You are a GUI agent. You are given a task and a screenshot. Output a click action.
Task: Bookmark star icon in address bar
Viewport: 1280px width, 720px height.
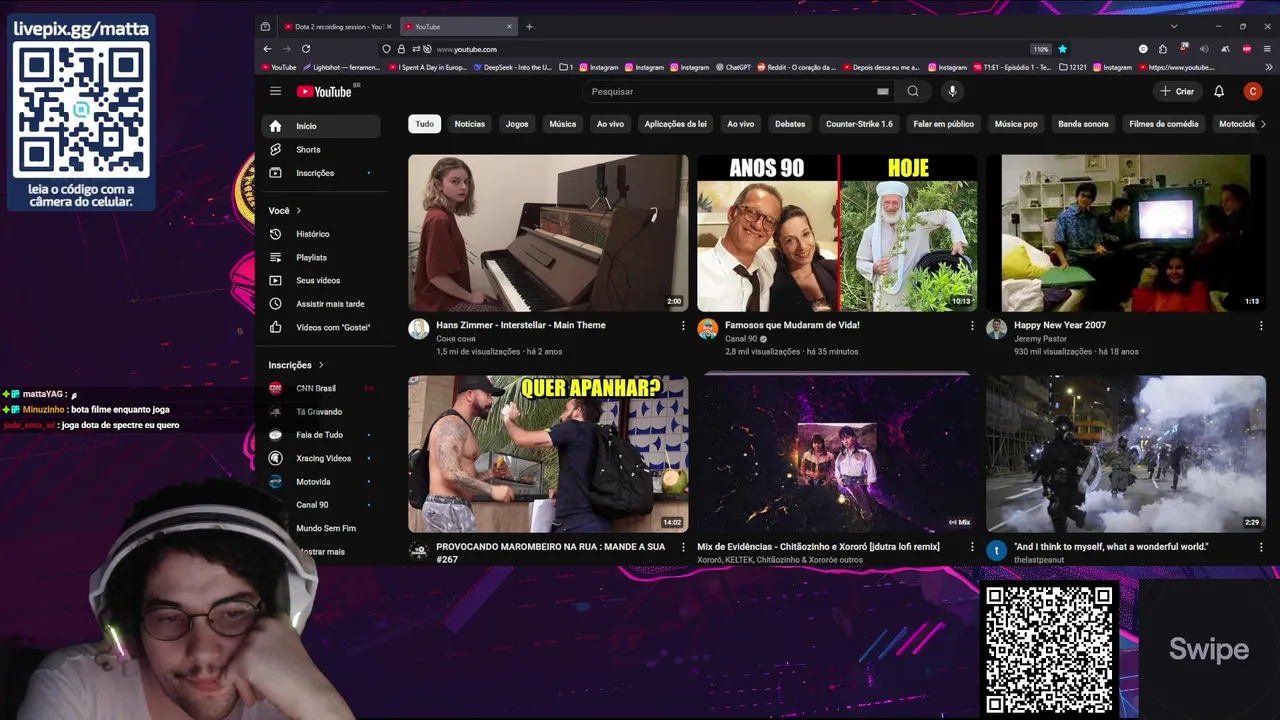[x=1062, y=49]
